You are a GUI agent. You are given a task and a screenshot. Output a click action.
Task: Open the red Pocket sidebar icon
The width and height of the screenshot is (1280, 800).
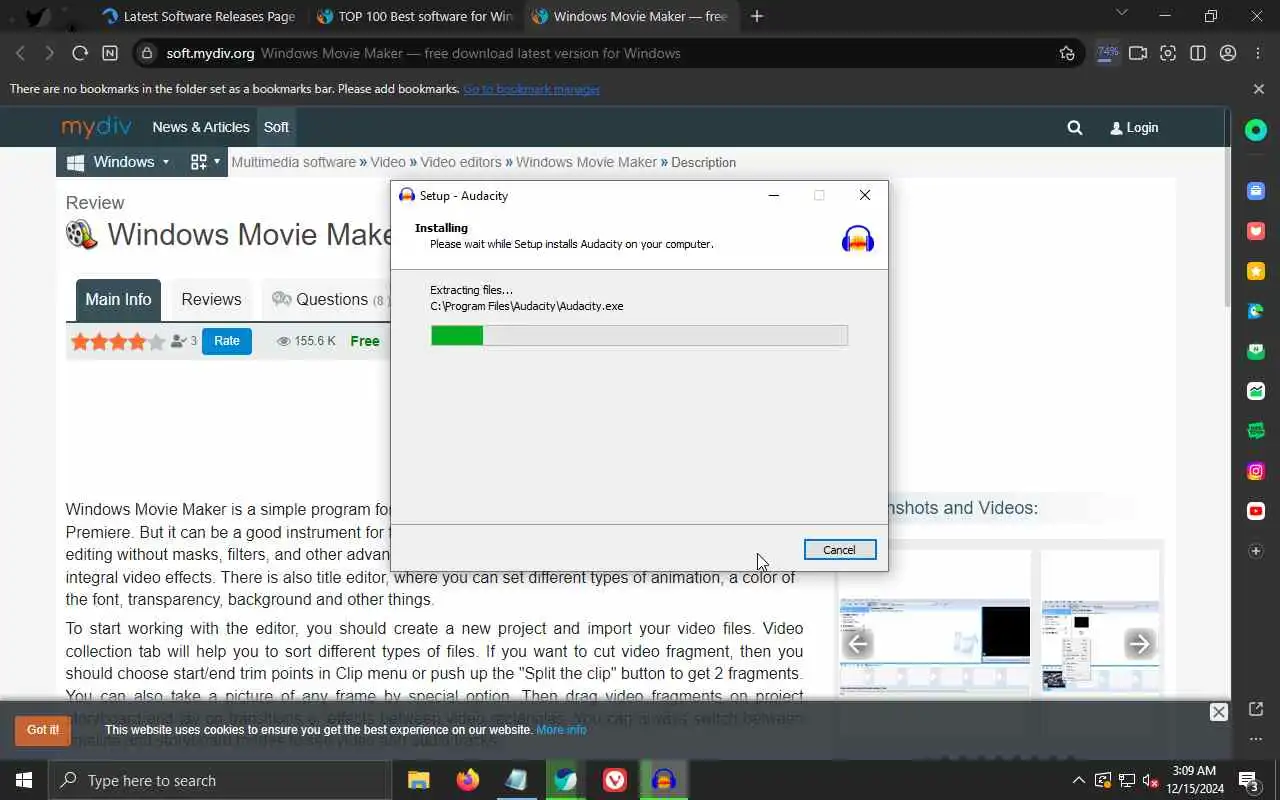1256,231
